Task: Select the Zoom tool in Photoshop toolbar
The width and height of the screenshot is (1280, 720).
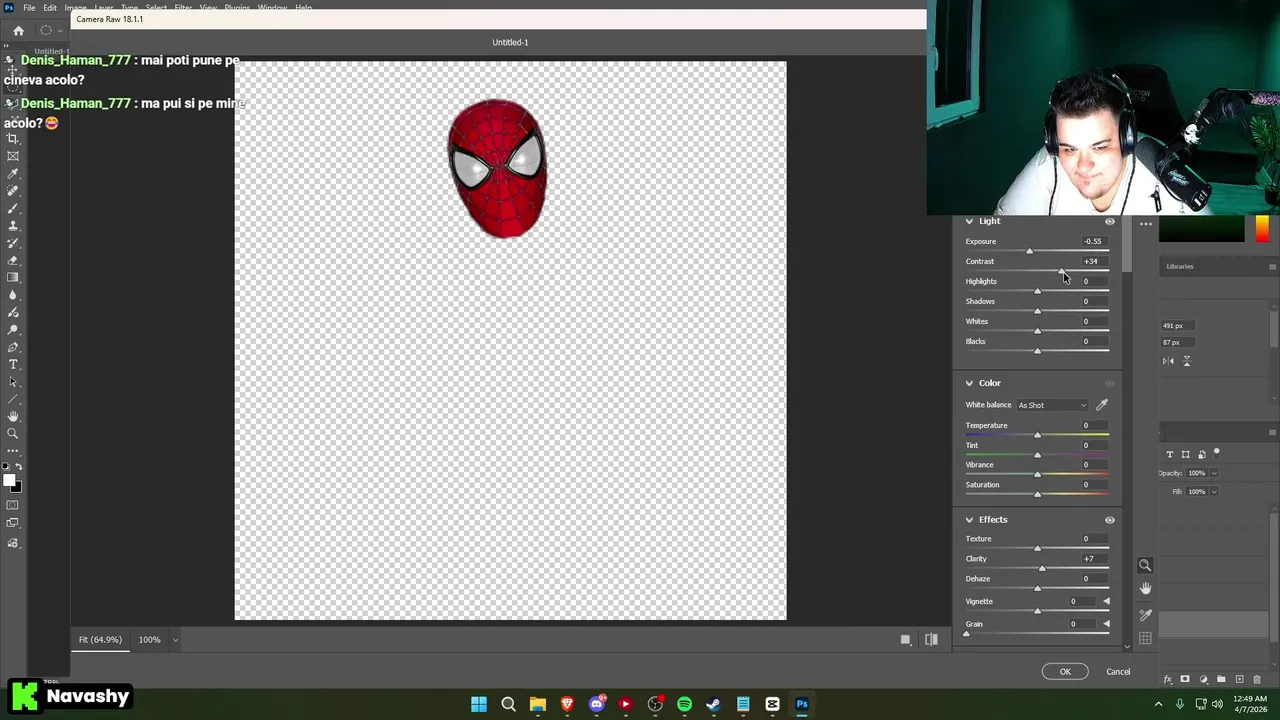Action: coord(13,433)
